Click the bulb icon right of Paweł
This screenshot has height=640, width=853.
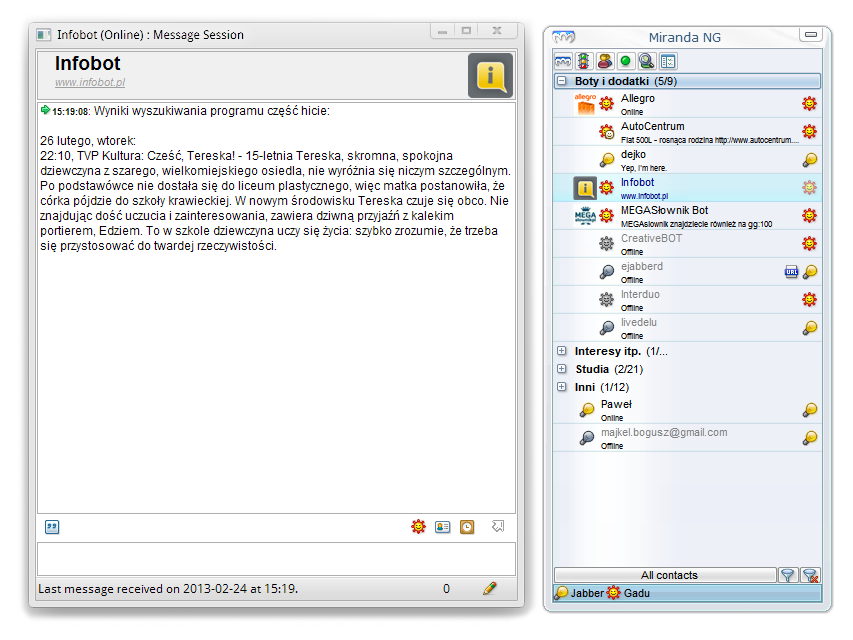[810, 410]
